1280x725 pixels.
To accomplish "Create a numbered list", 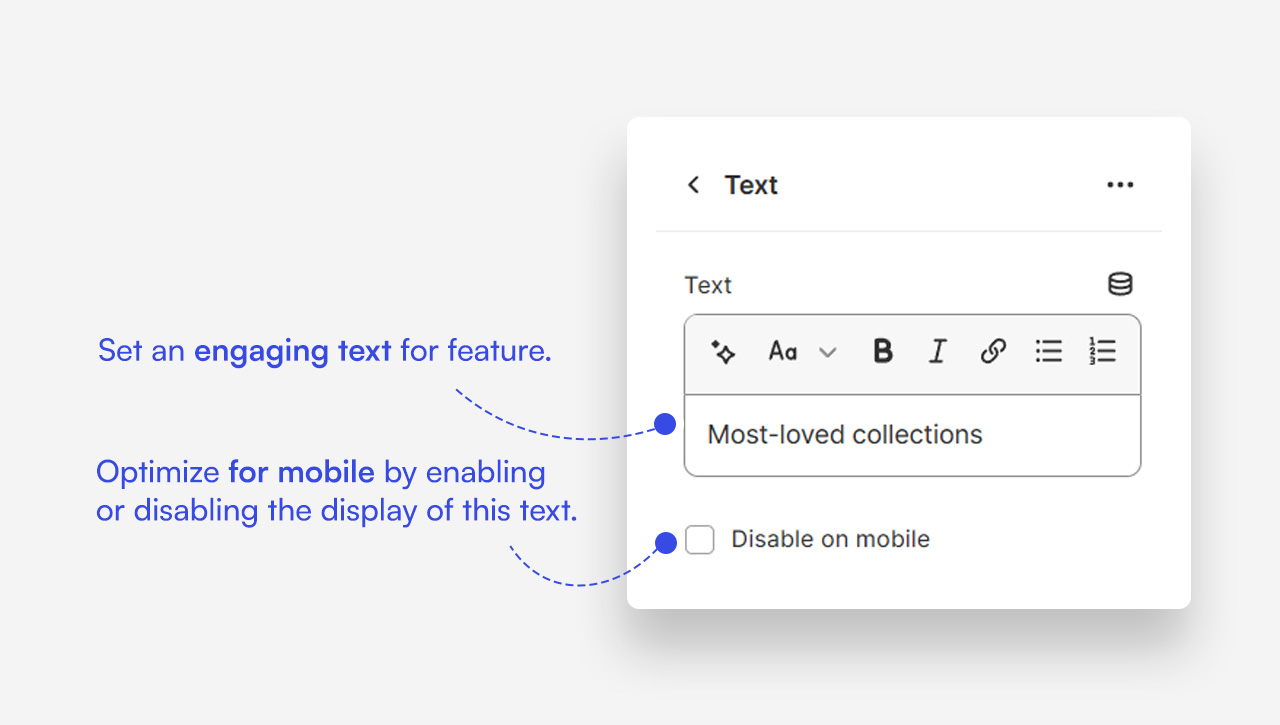I will [x=1102, y=352].
